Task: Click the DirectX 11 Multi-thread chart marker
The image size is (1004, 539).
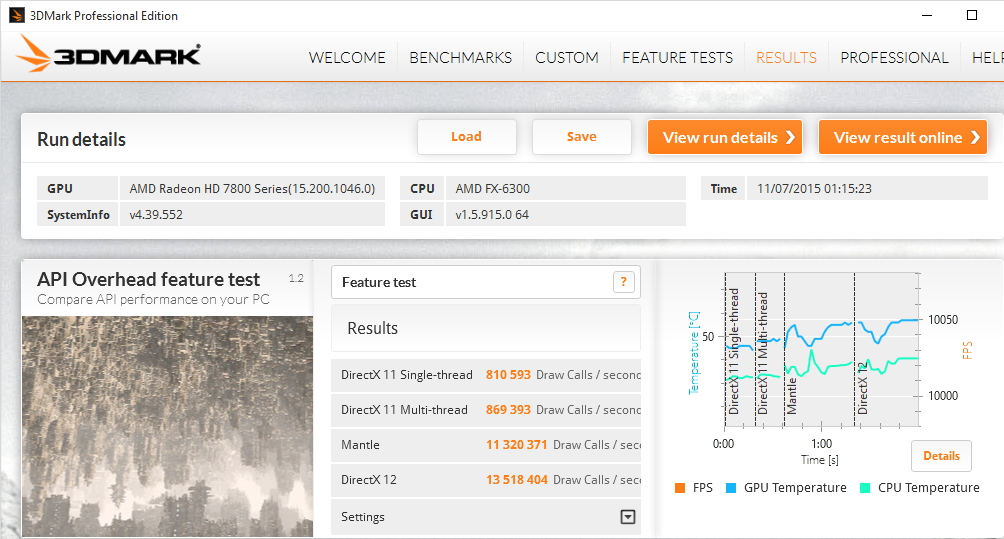Action: (763, 353)
